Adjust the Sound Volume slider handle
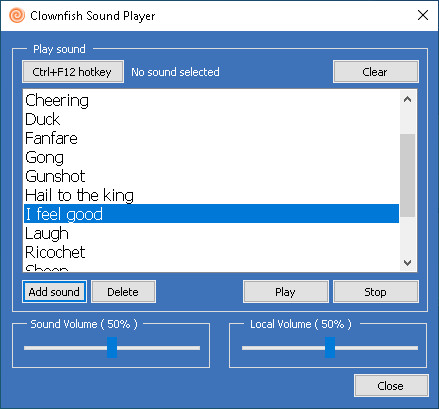The width and height of the screenshot is (439, 409). (x=112, y=347)
